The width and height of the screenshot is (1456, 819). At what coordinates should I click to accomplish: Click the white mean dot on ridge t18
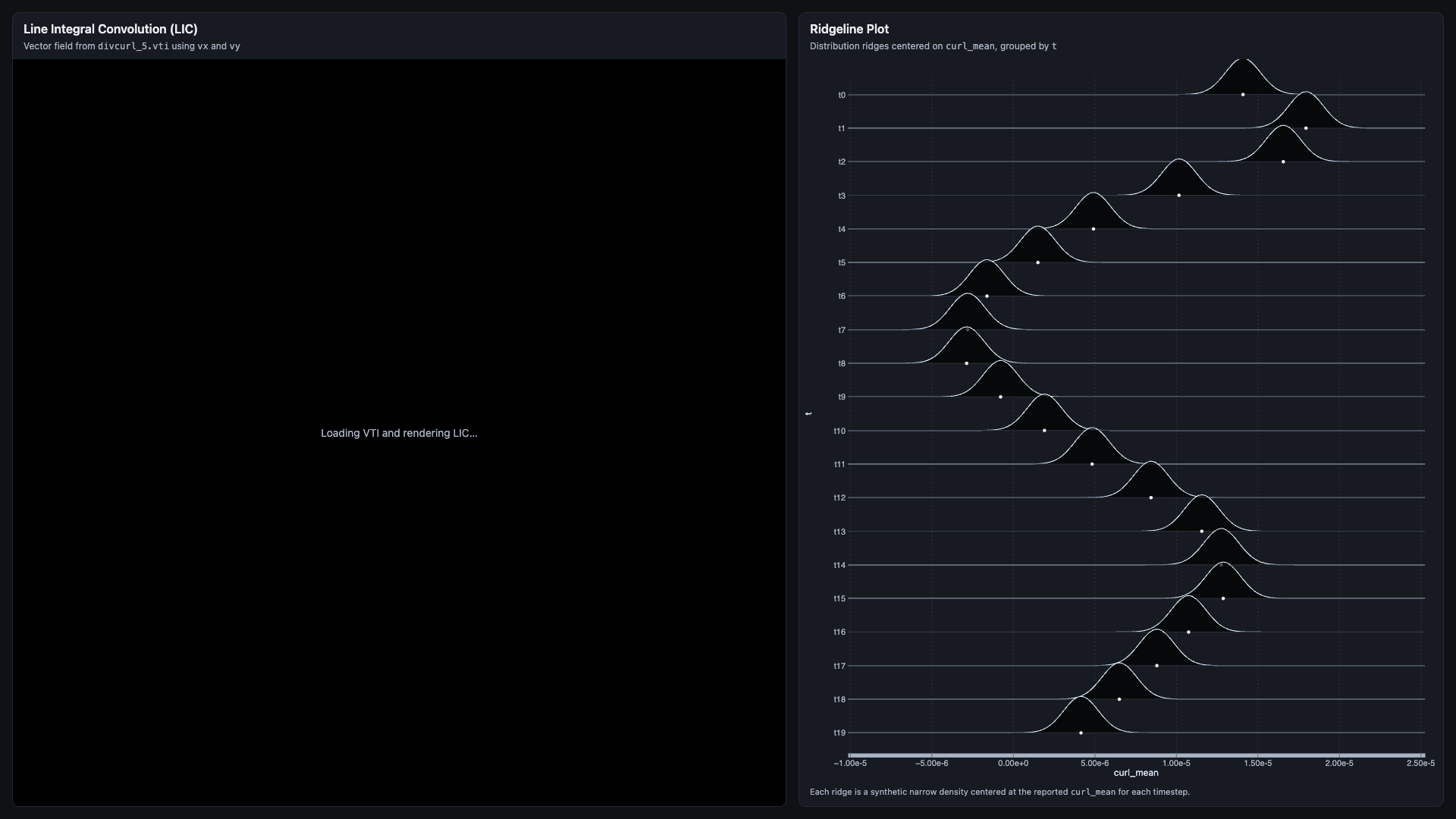point(1119,699)
